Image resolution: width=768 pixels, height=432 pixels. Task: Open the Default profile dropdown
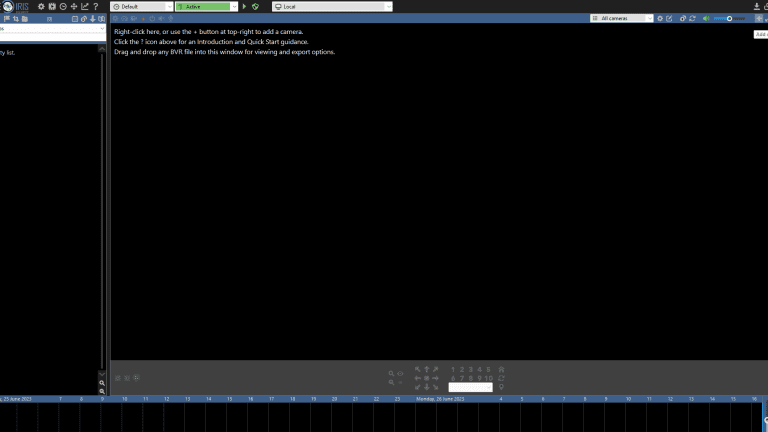[x=141, y=7]
